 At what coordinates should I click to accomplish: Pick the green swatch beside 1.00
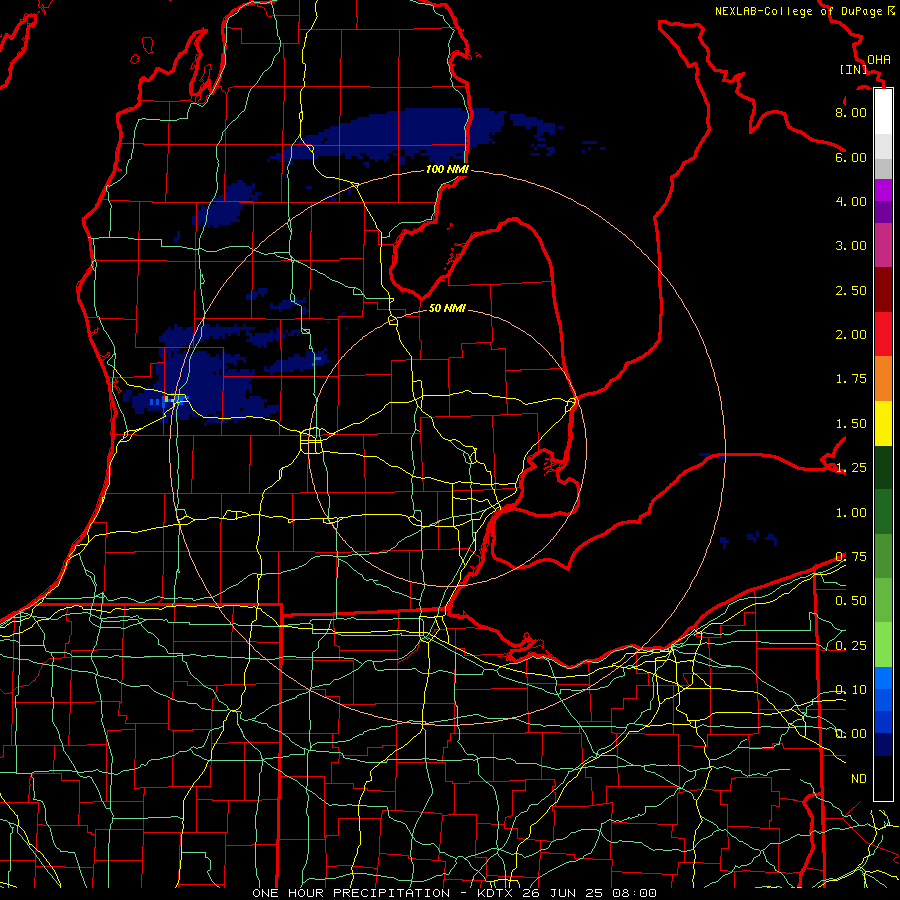coord(883,512)
